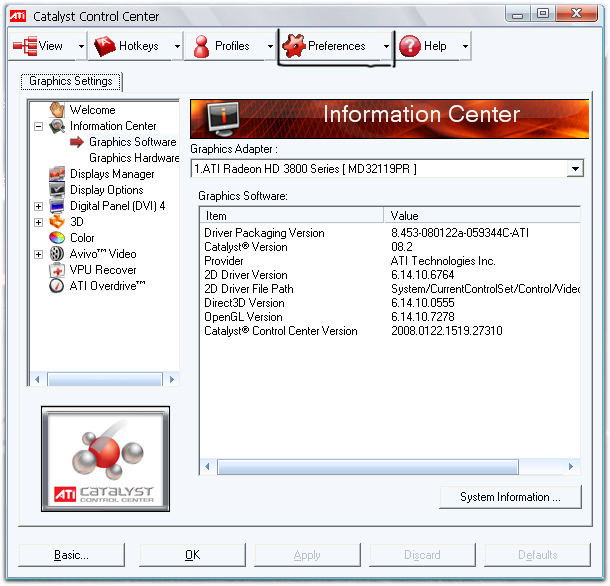Expand the 3D tree node
This screenshot has height=586, width=610.
coord(38,222)
